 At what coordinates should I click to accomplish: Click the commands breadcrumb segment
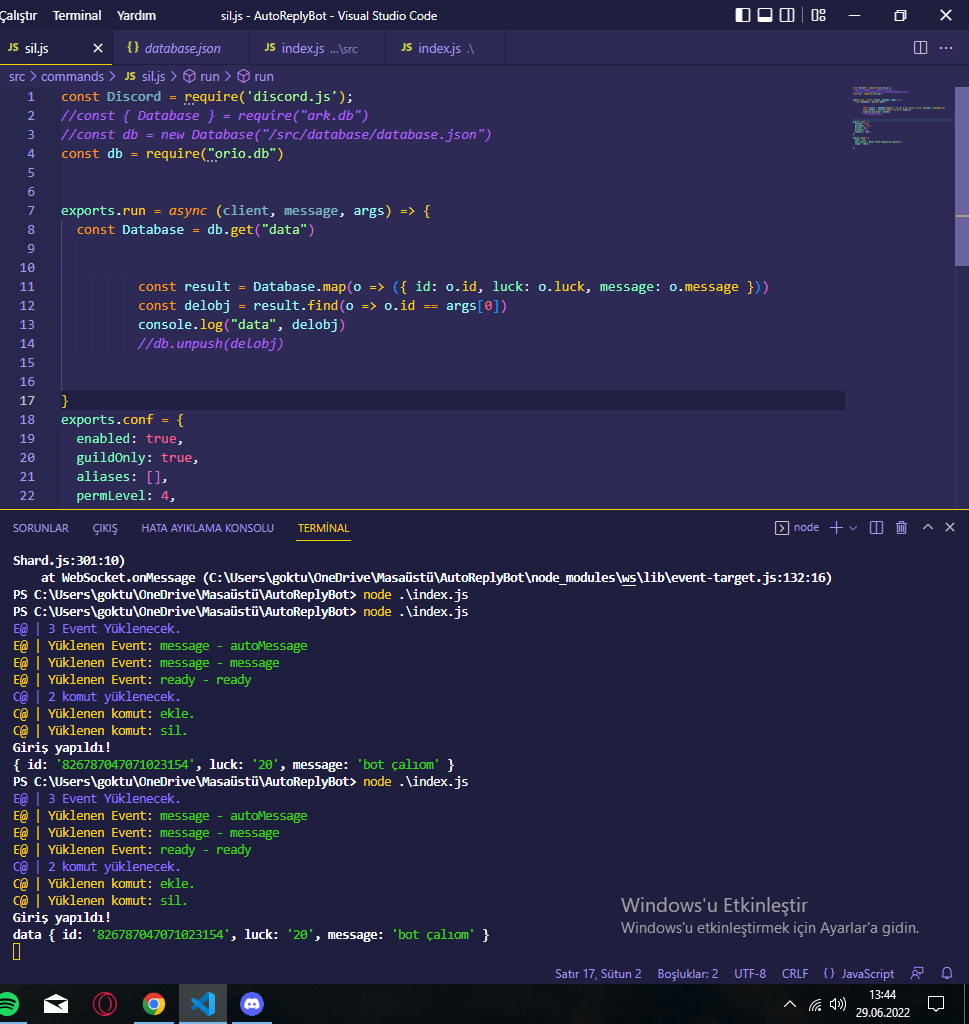(72, 76)
